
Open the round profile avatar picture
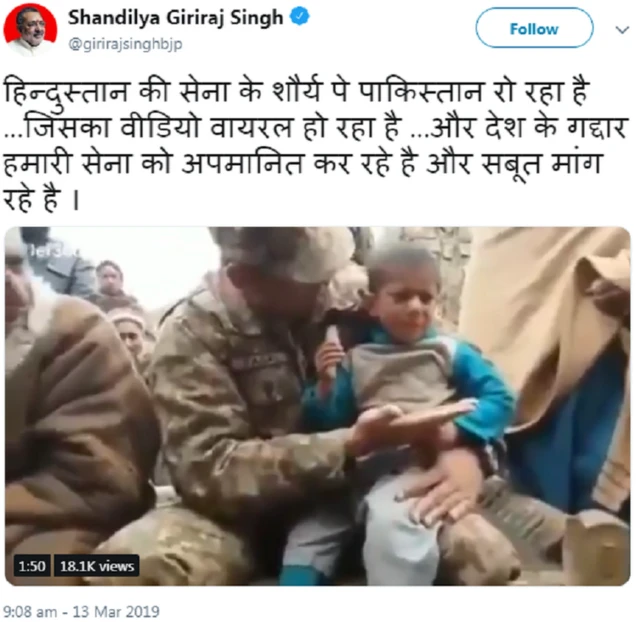pyautogui.click(x=30, y=29)
